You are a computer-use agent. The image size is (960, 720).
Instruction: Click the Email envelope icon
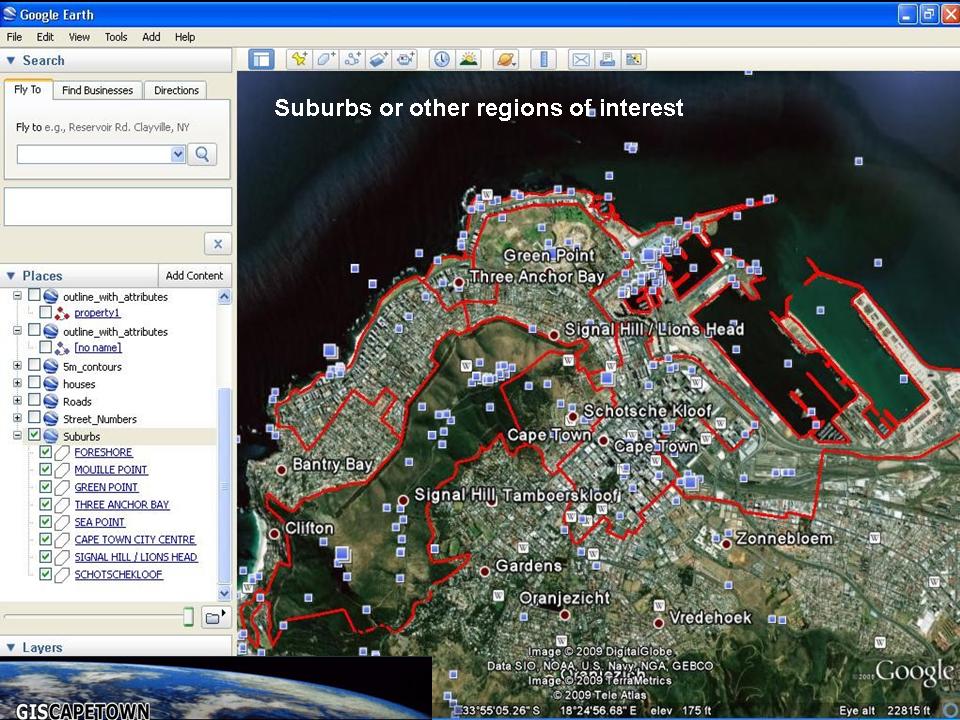tap(580, 59)
